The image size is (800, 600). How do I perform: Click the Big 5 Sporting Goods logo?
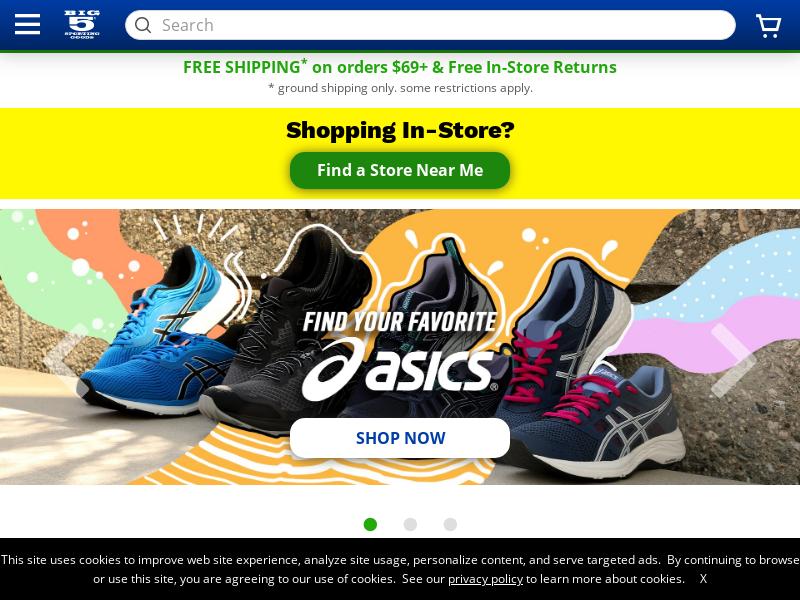coord(82,24)
